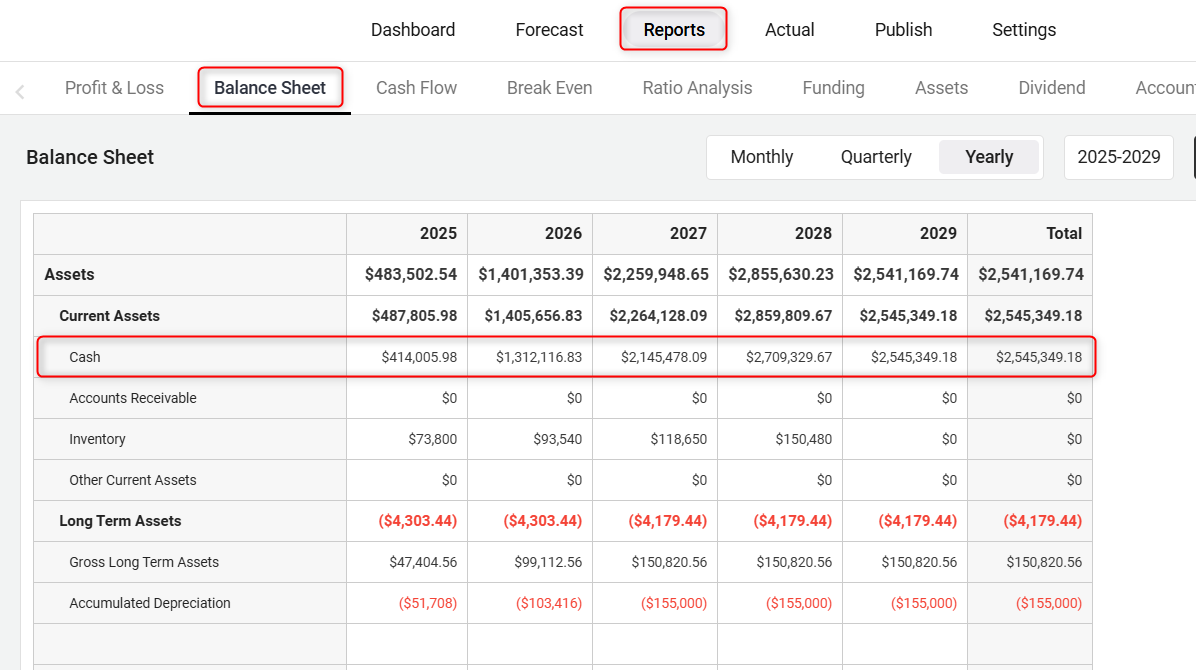Viewport: 1196px width, 670px height.
Task: Set the period view to Quarterly
Action: (876, 157)
